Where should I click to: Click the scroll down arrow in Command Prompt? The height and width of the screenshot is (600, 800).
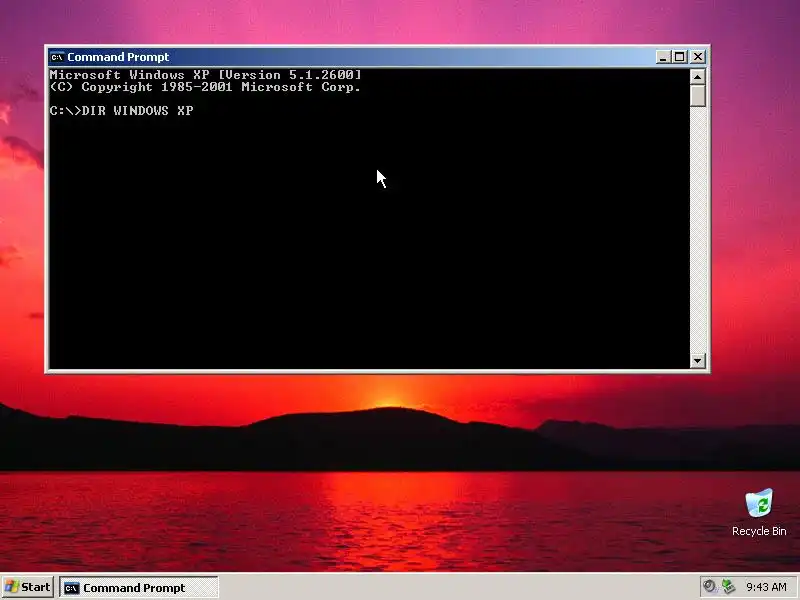(697, 360)
